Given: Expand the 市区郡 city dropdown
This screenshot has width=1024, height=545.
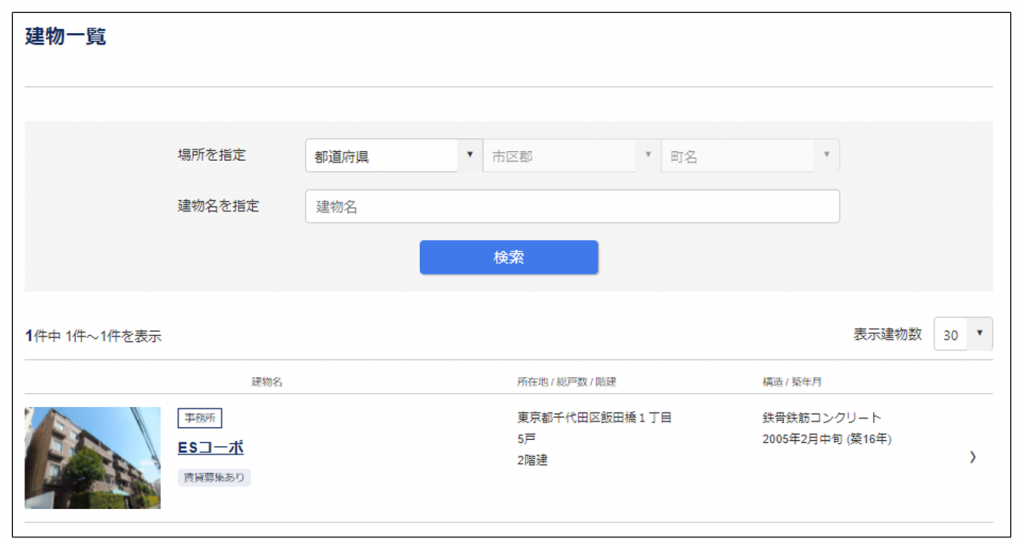Looking at the screenshot, I should pyautogui.click(x=570, y=156).
